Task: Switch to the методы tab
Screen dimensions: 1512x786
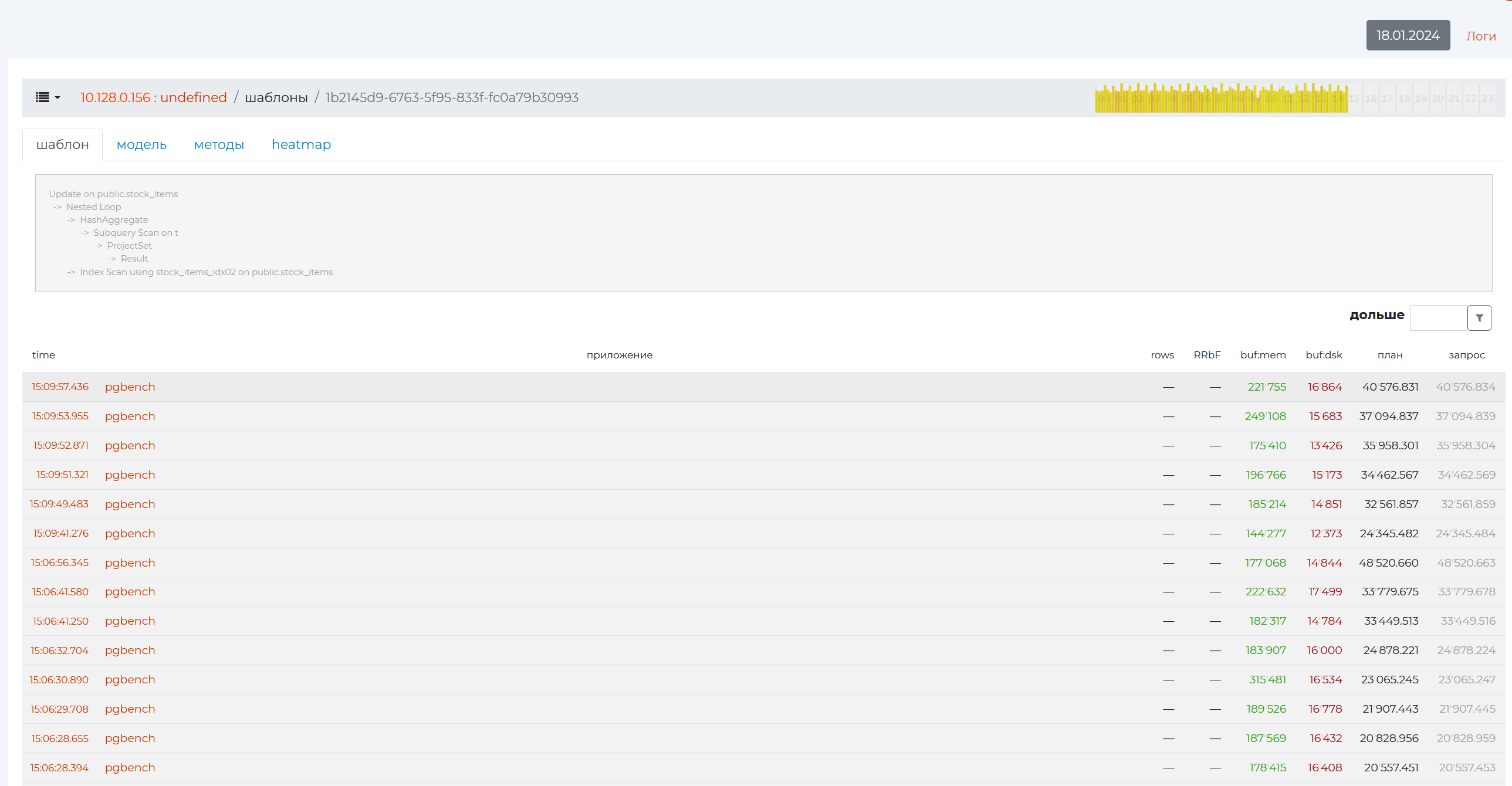Action: point(219,144)
